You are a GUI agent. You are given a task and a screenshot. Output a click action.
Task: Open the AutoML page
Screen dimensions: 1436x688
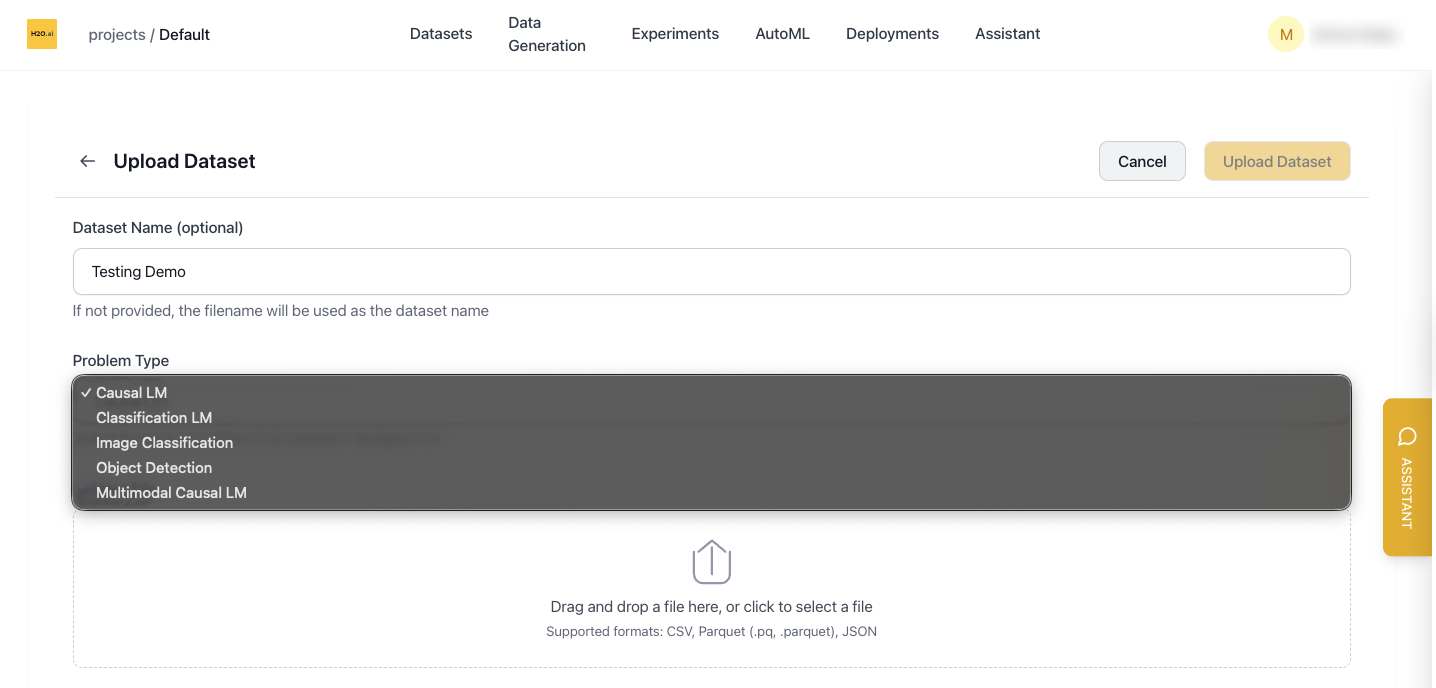[782, 34]
